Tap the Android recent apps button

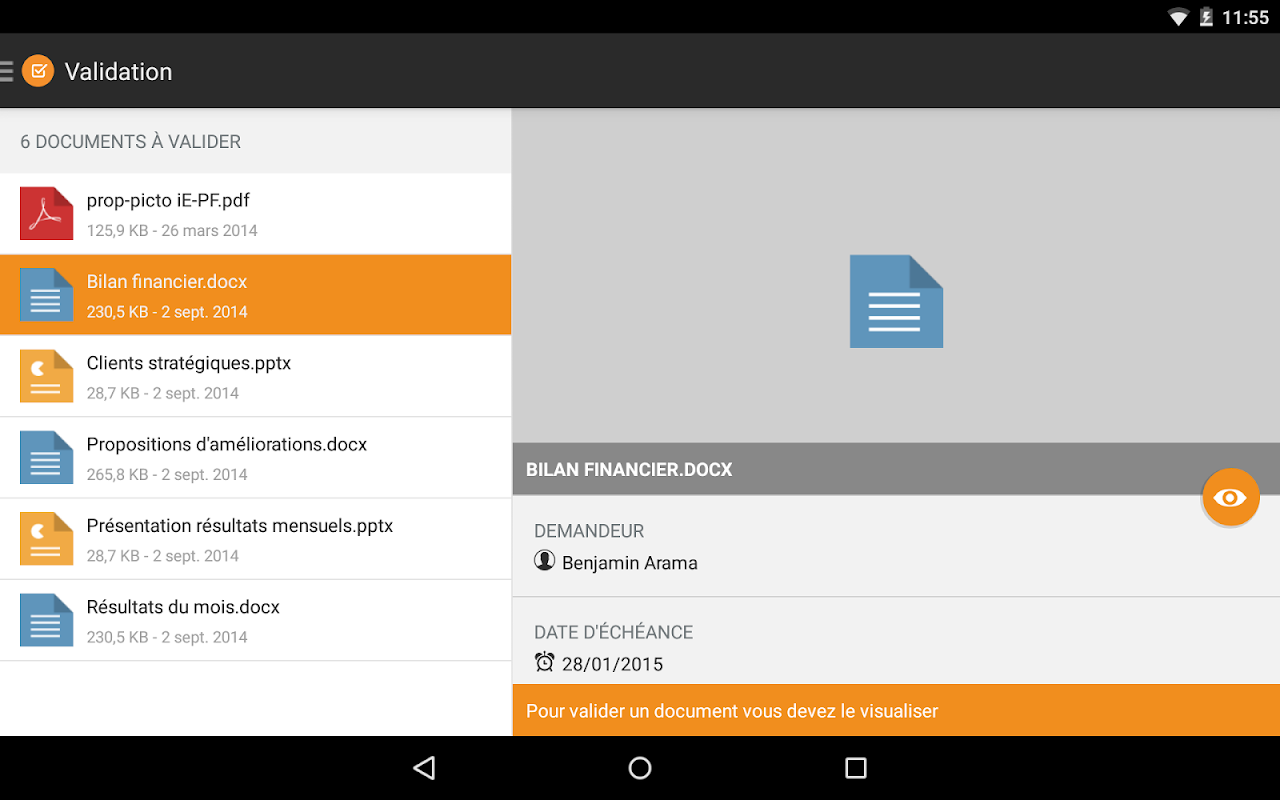click(x=856, y=768)
